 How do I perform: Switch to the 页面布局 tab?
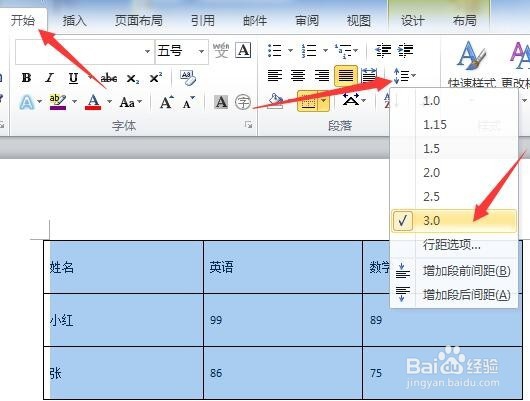pos(139,21)
